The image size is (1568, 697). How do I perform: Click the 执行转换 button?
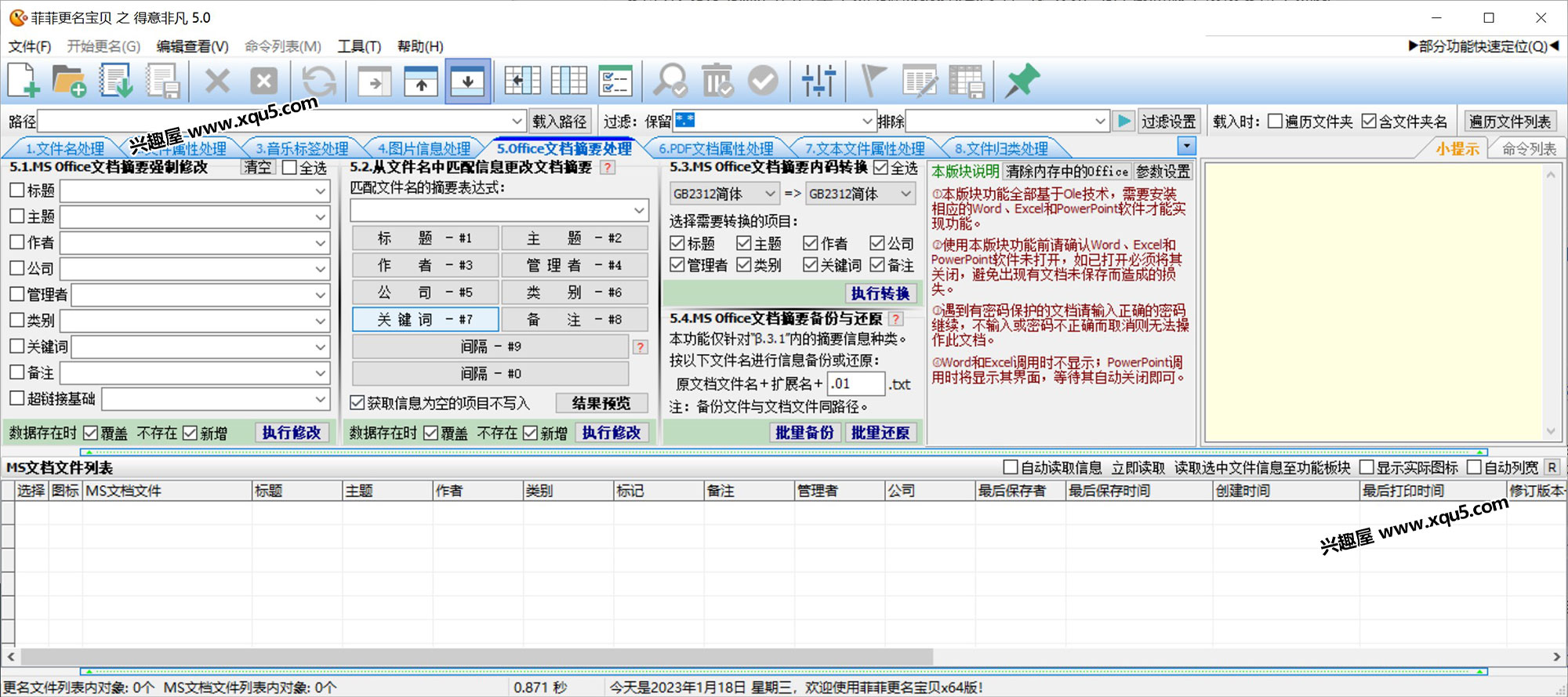click(x=880, y=293)
